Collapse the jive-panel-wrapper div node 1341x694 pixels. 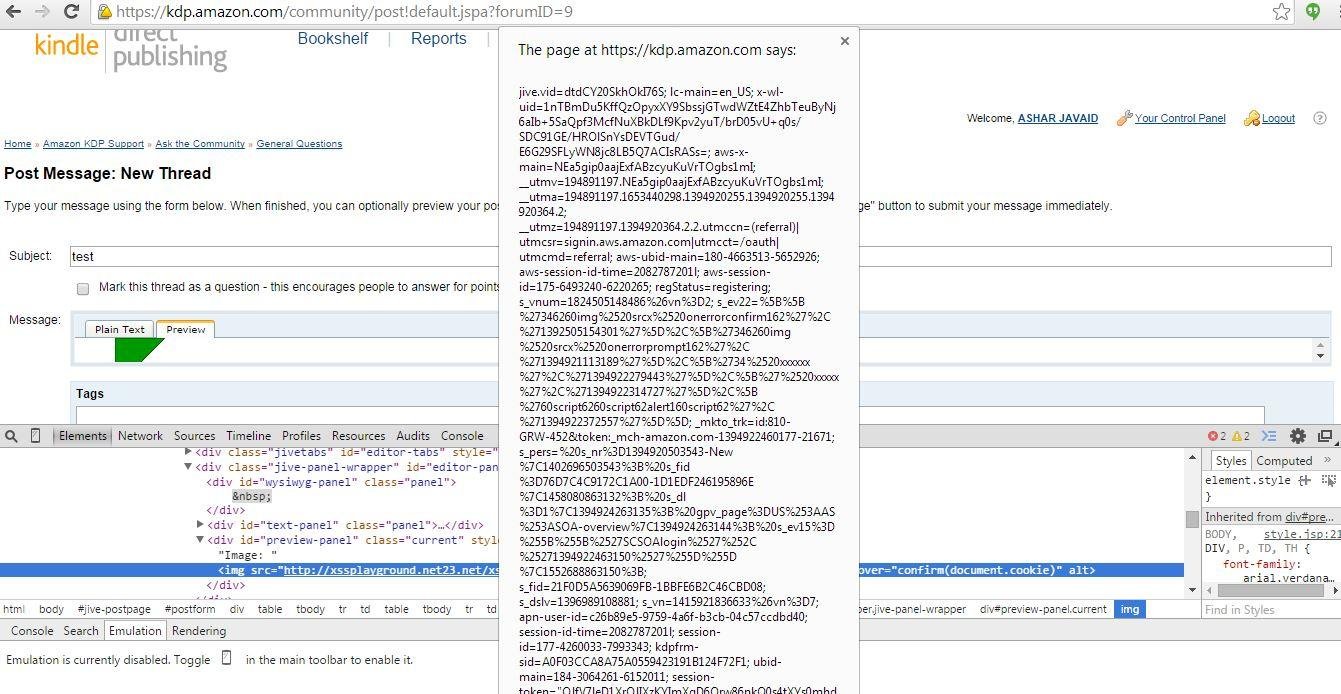pos(188,467)
